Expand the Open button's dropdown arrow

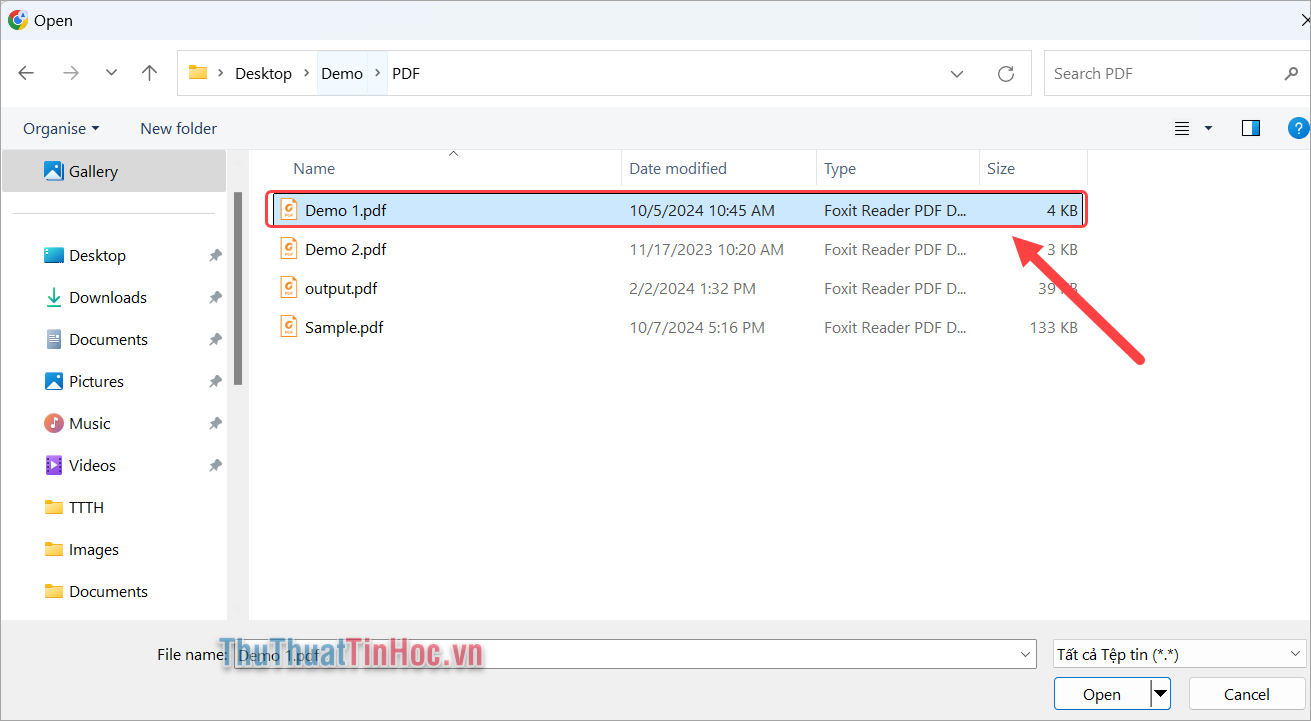1160,694
